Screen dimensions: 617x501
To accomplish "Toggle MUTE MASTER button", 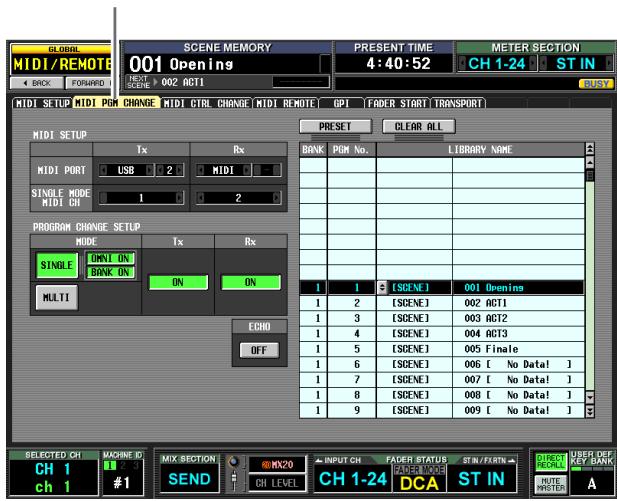I will click(x=550, y=484).
